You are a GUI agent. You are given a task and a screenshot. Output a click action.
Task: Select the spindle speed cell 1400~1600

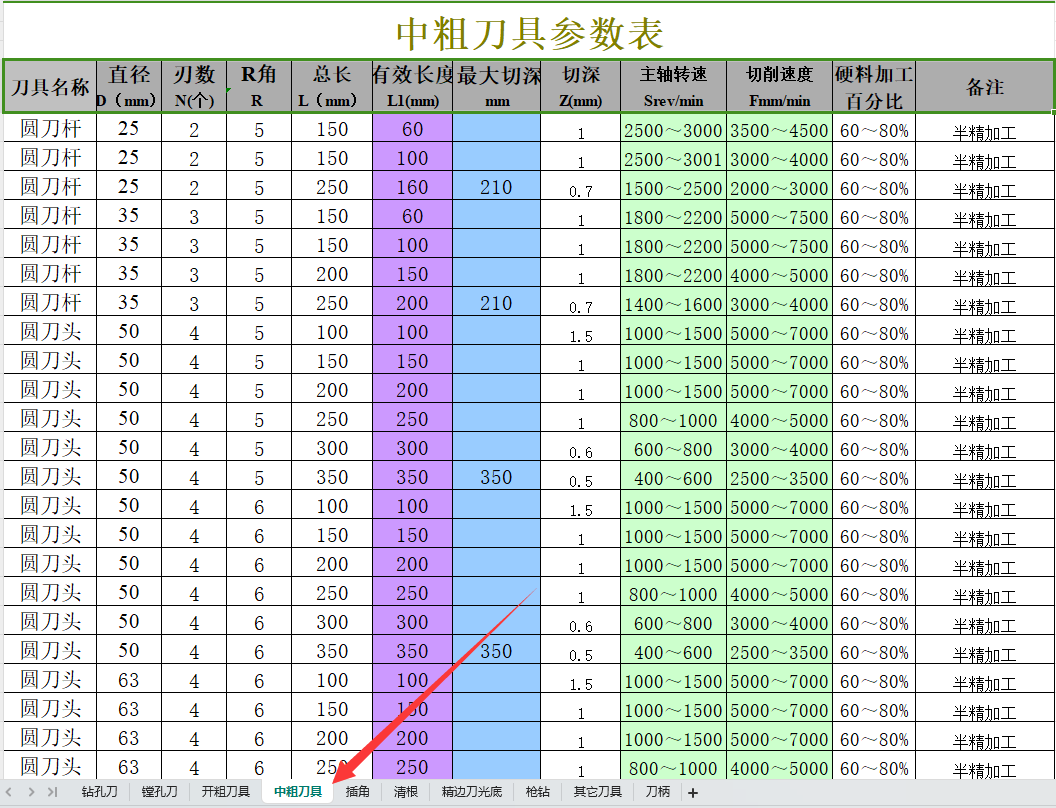pos(673,303)
